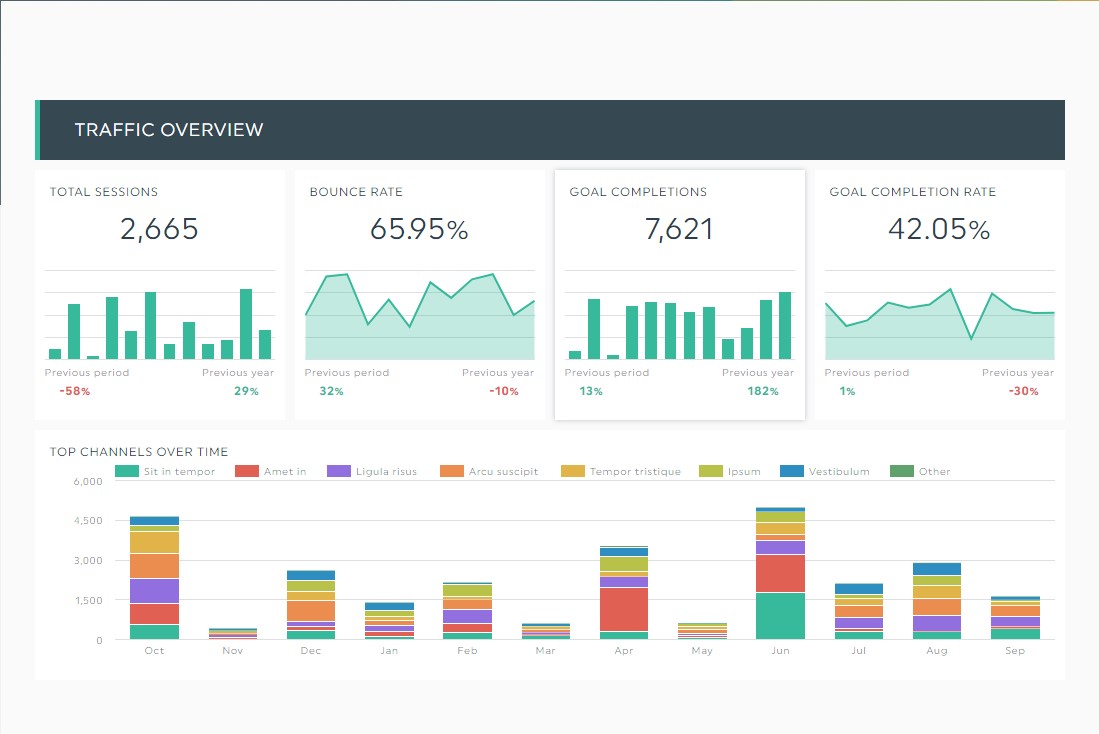The height and width of the screenshot is (734, 1099).
Task: Click the 'TOTAL SESSIONS' card title
Action: [x=104, y=192]
